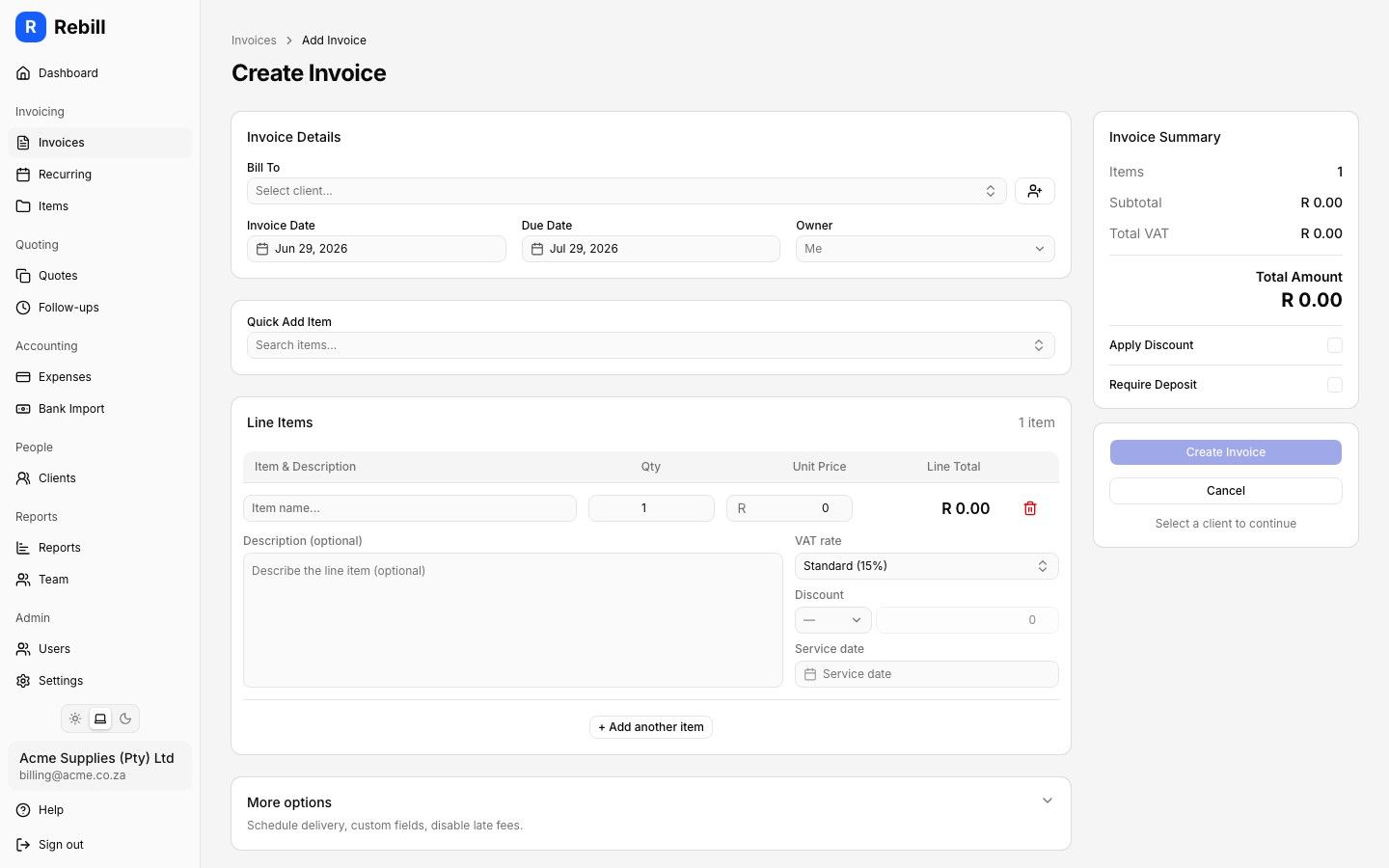The image size is (1389, 868).
Task: Open Invoice Date picker Jun 29, 2026
Action: (376, 249)
